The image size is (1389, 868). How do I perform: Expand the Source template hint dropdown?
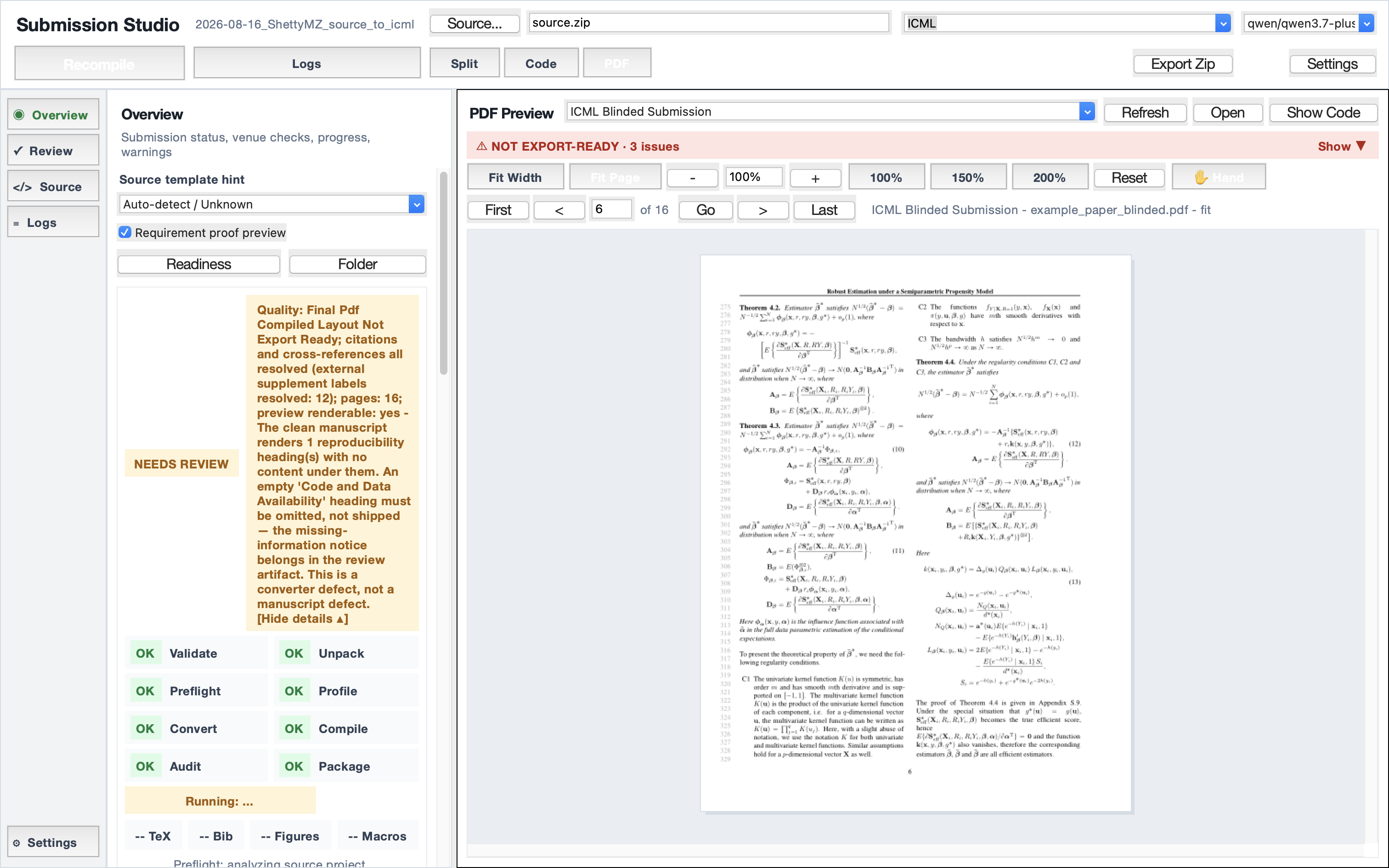coord(271,204)
